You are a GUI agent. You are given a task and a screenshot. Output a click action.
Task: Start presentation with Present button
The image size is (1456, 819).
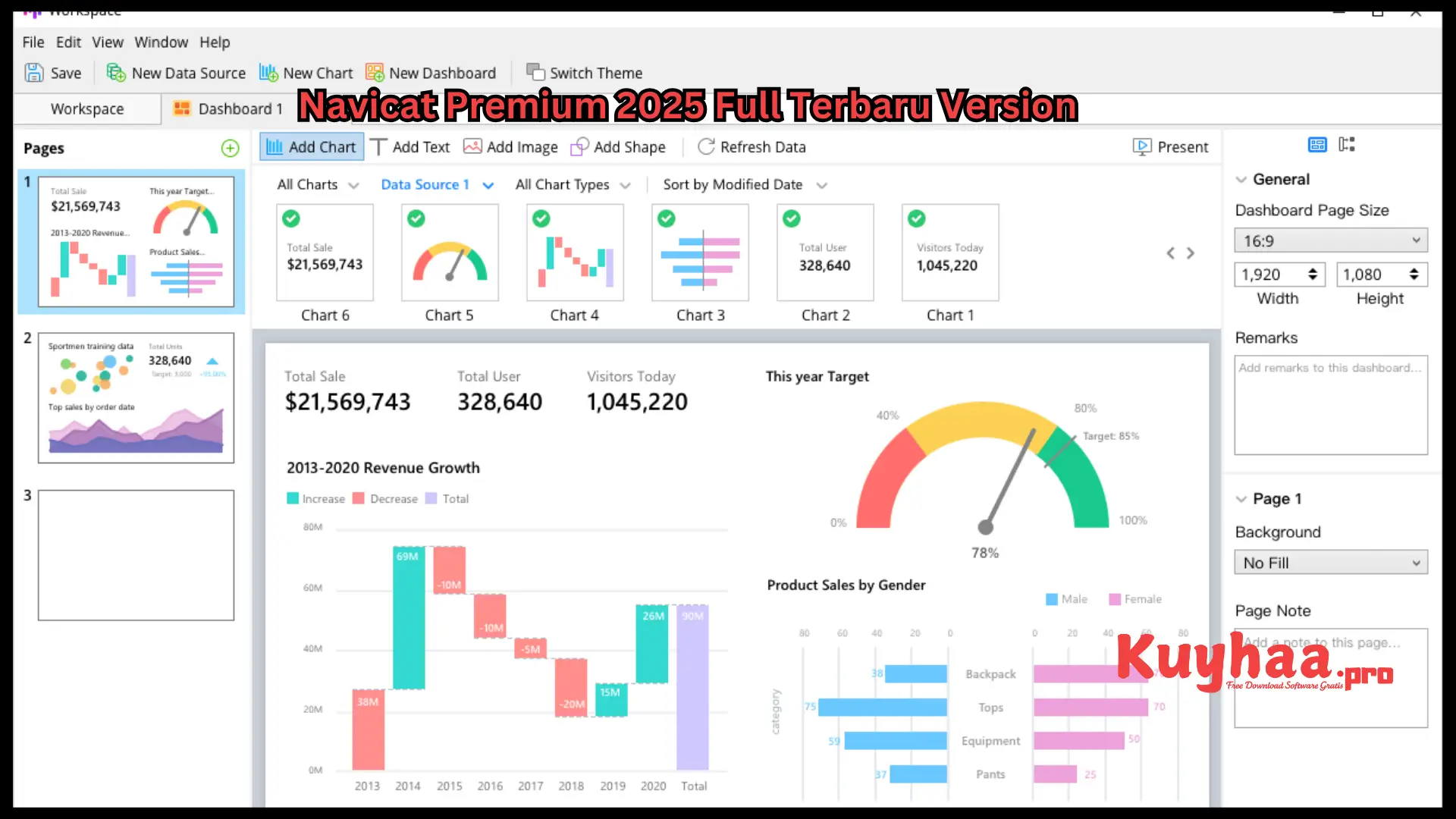tap(1170, 147)
